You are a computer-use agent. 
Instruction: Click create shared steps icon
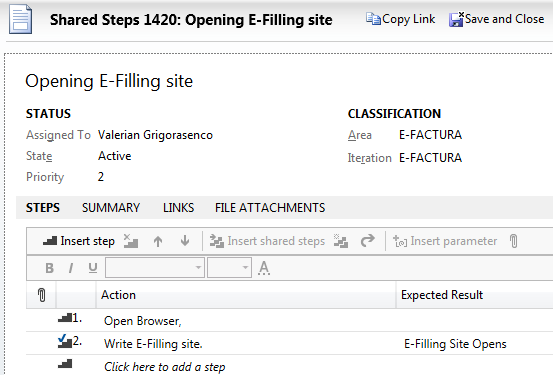[341, 241]
